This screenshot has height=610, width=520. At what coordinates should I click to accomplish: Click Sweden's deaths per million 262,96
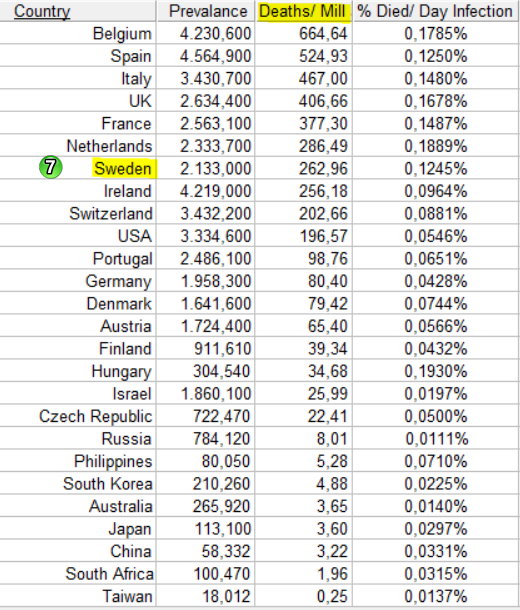[323, 169]
